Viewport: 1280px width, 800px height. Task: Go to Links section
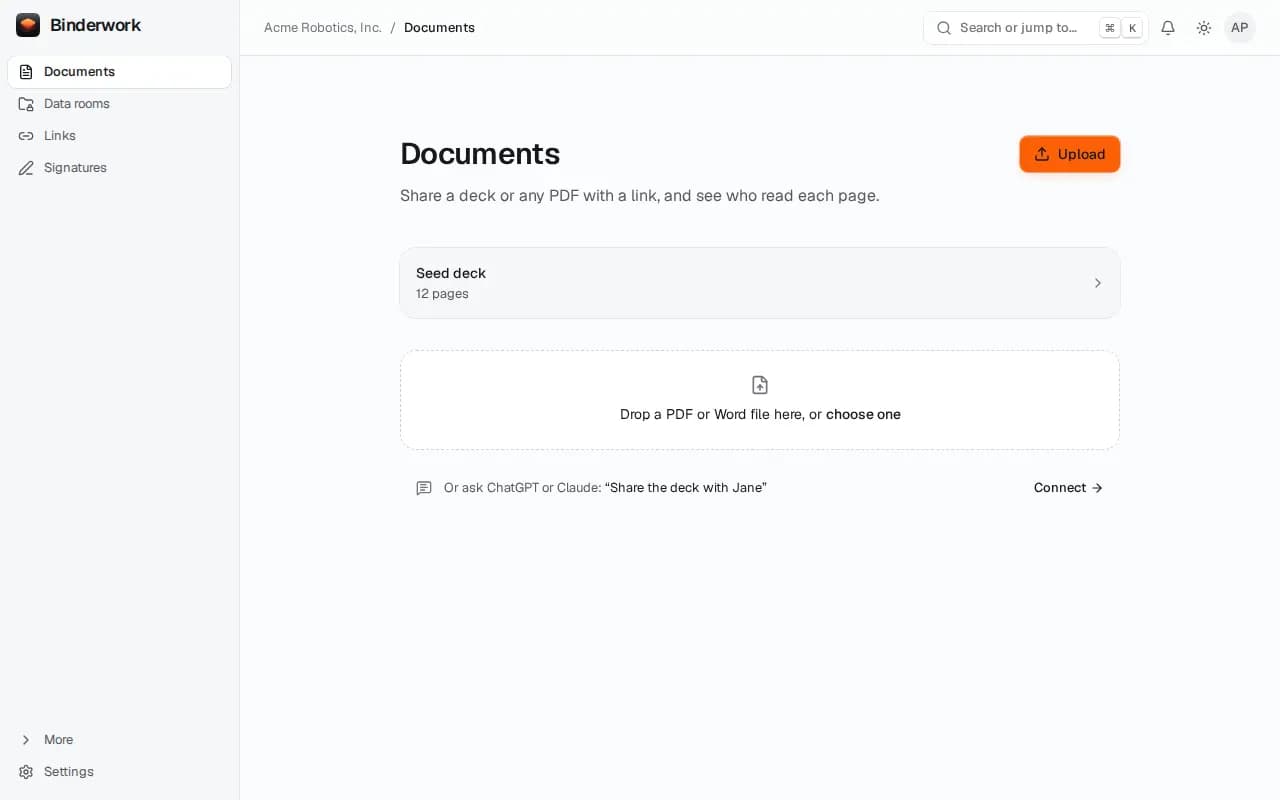tap(119, 136)
